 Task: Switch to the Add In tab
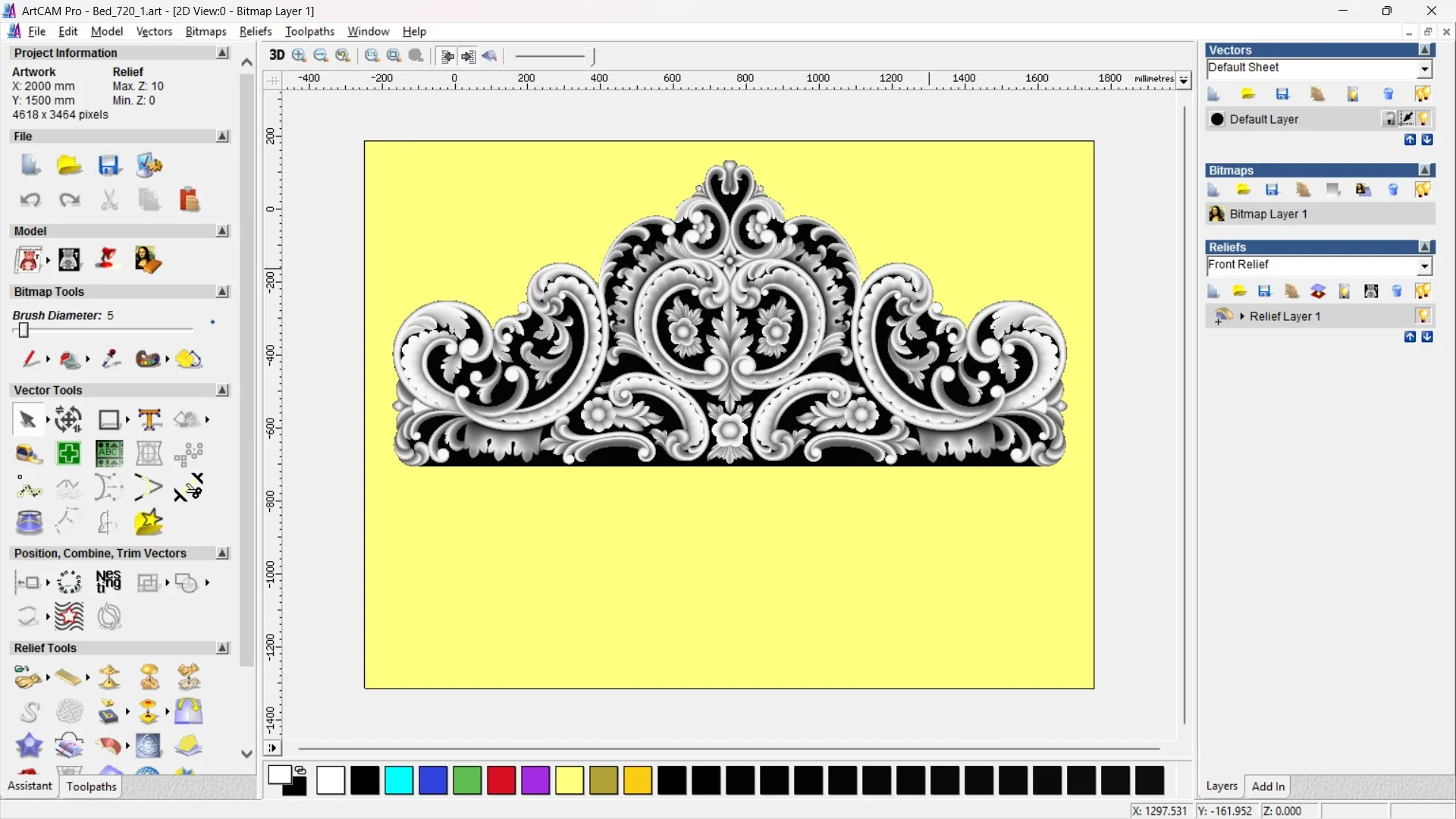click(x=1267, y=786)
